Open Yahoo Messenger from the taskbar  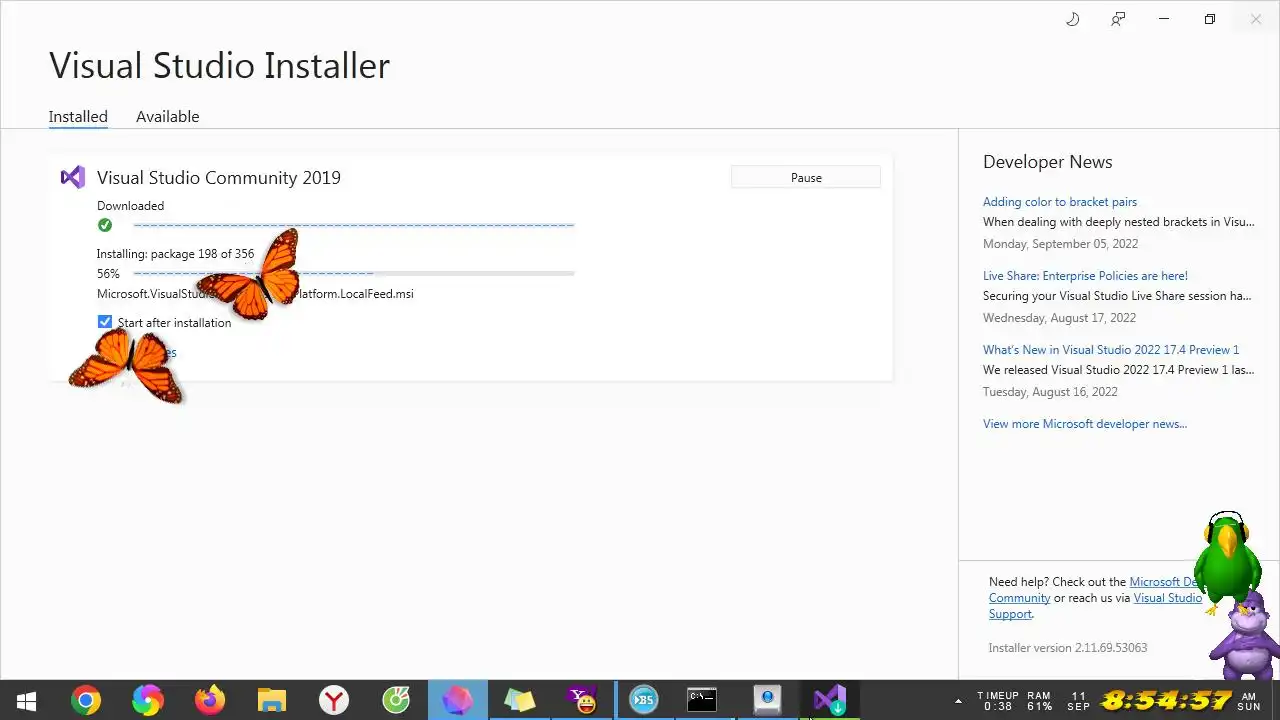click(x=582, y=700)
